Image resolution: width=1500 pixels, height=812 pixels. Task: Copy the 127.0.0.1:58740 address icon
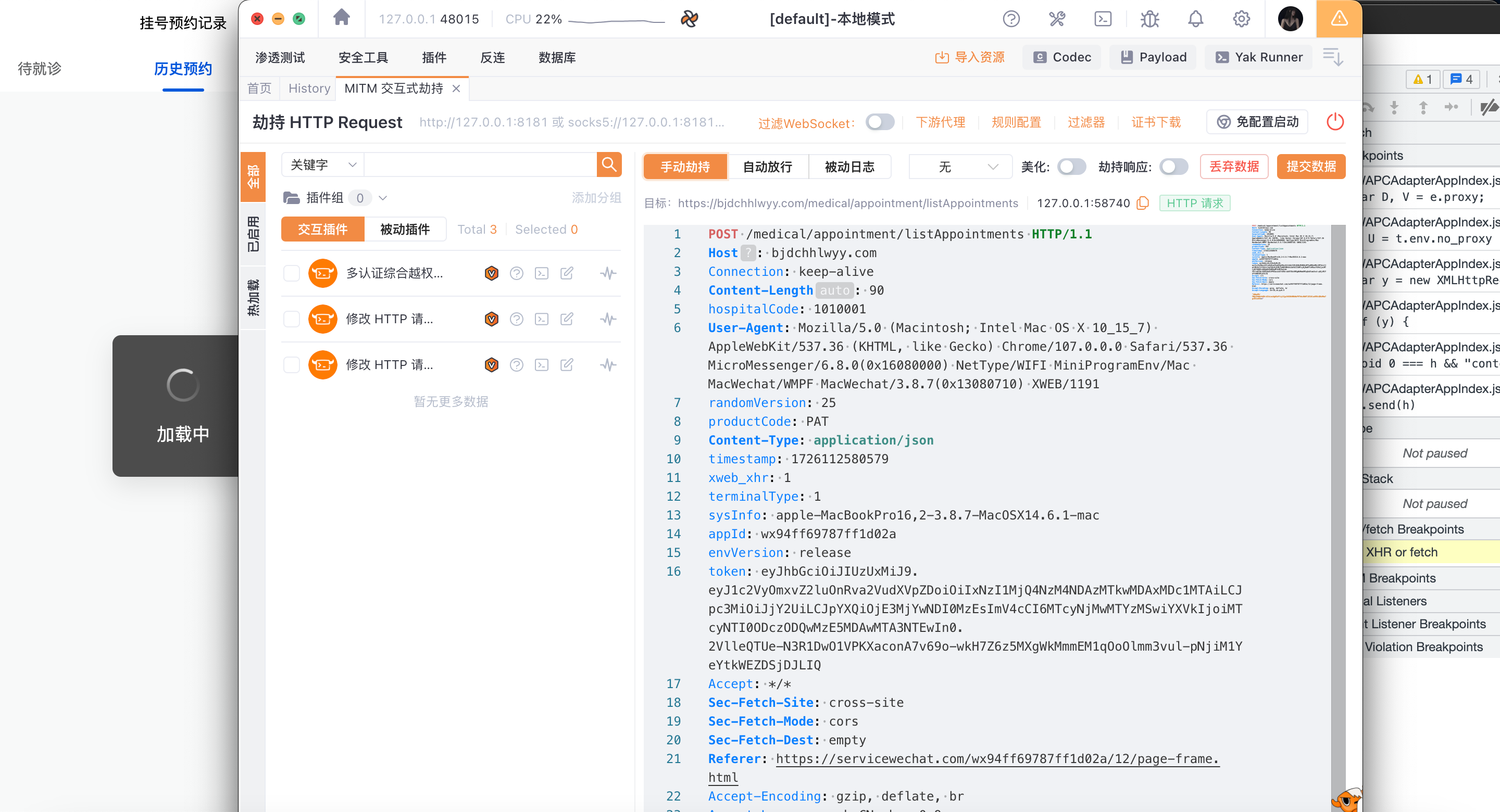pyautogui.click(x=1143, y=203)
